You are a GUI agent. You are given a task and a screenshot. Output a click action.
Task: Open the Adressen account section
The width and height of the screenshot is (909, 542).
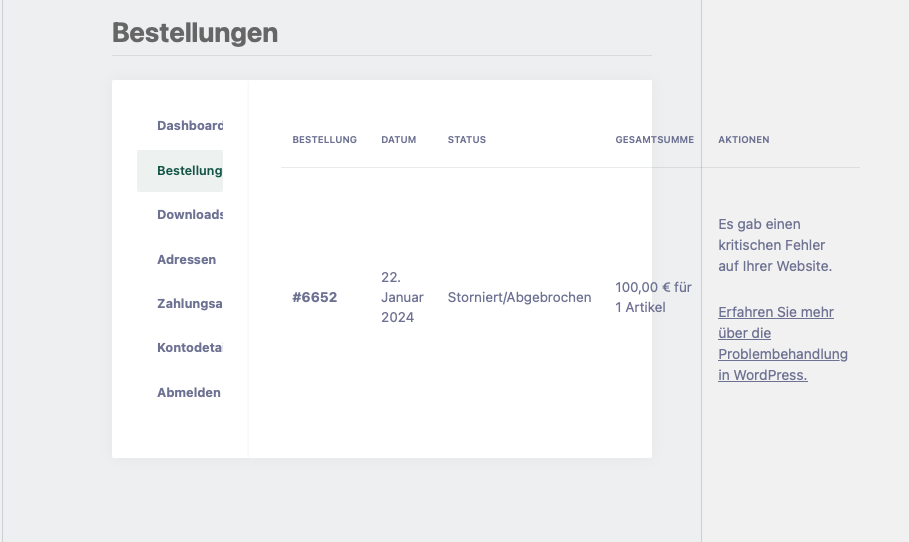pyautogui.click(x=187, y=259)
